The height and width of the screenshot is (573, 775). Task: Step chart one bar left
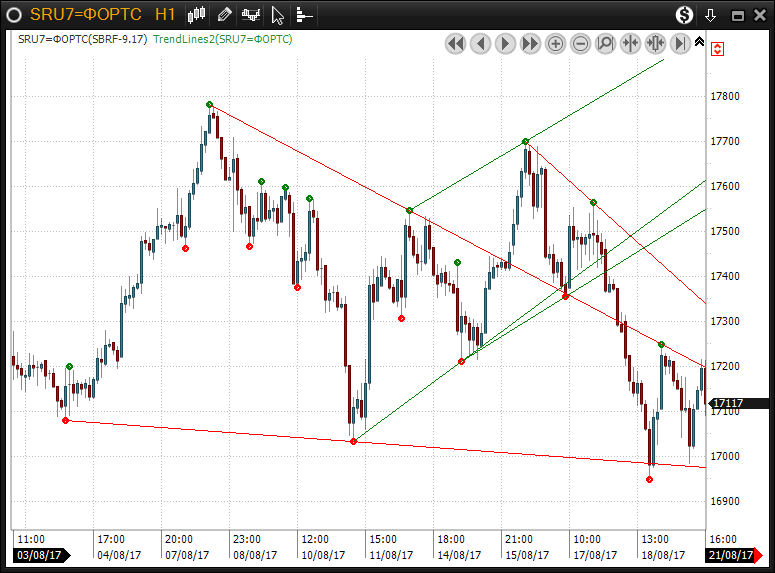point(480,43)
